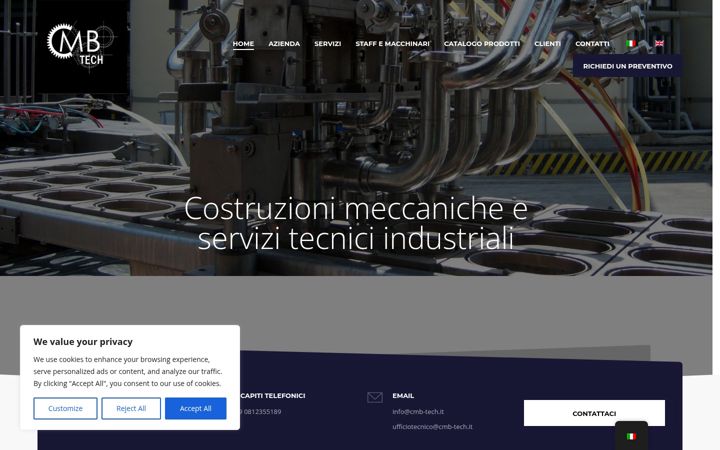
Task: Click the phone number 0812355189
Action: click(x=261, y=411)
